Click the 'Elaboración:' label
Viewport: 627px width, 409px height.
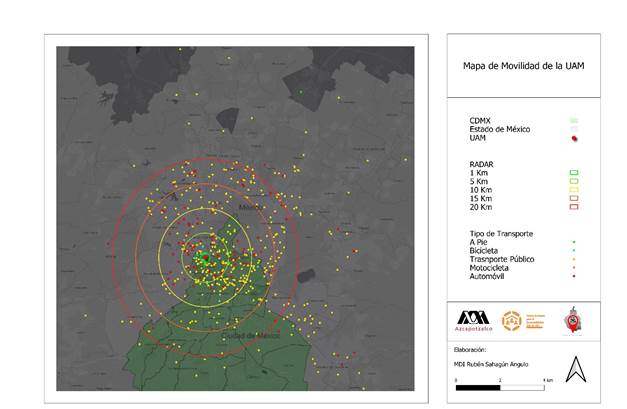point(470,350)
